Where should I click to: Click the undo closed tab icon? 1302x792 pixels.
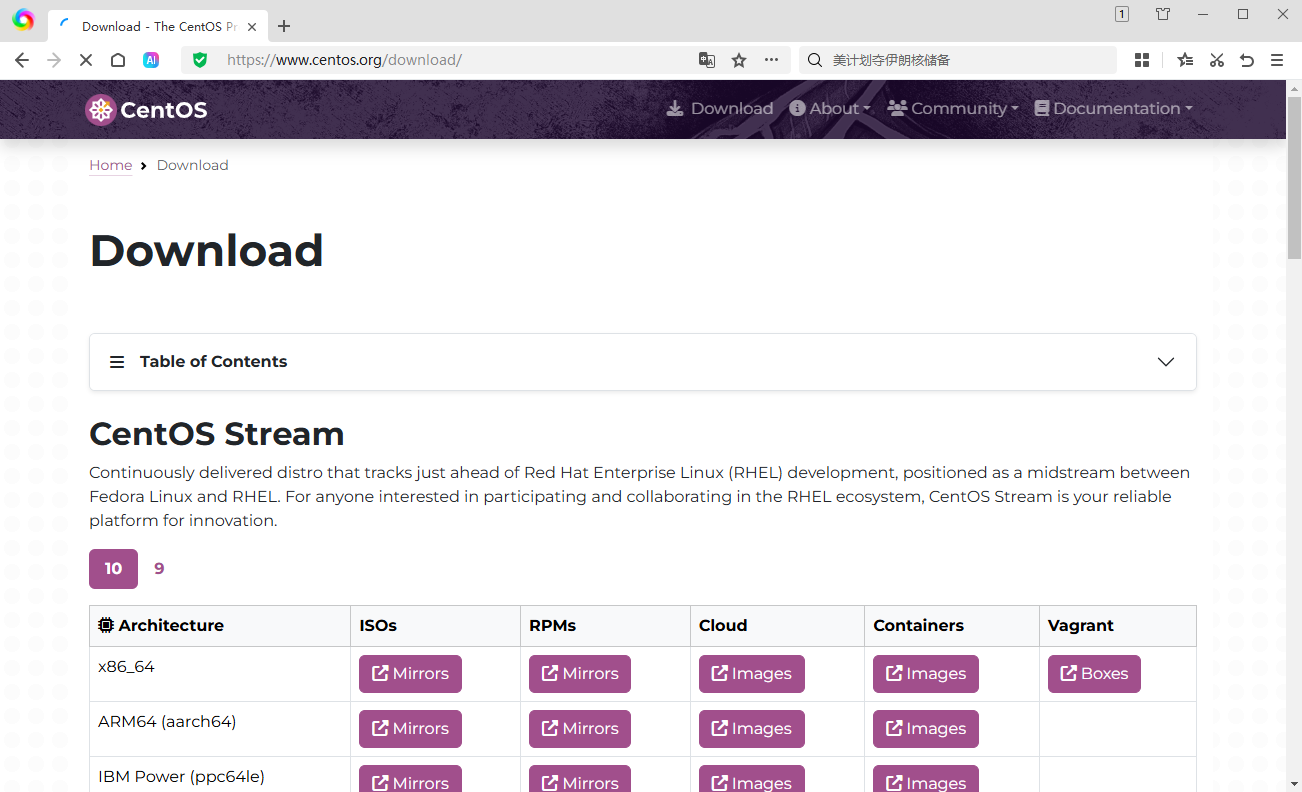(1247, 60)
